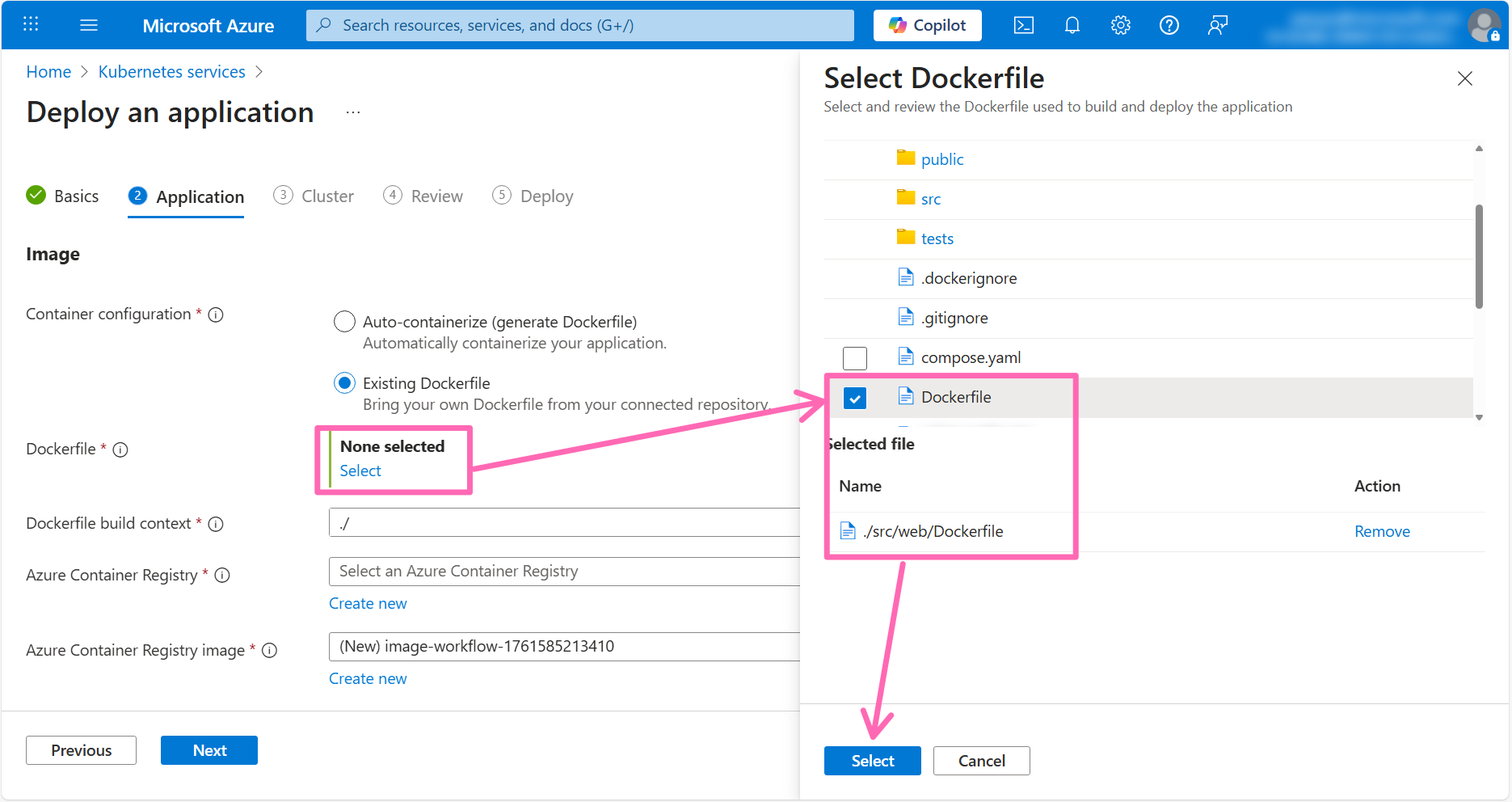This screenshot has height=802, width=1512.
Task: Open the Azure Container Registry dropdown
Action: [x=564, y=571]
